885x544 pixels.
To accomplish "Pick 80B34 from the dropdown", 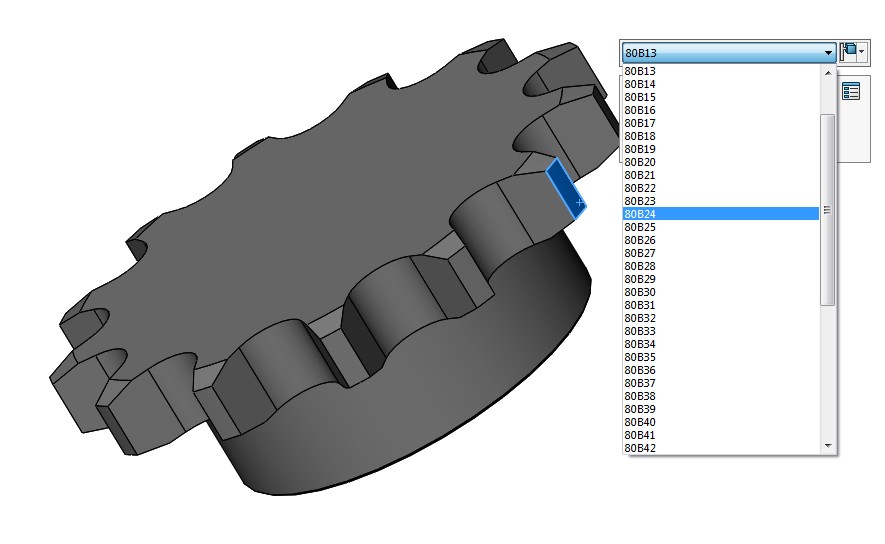I will coord(721,344).
